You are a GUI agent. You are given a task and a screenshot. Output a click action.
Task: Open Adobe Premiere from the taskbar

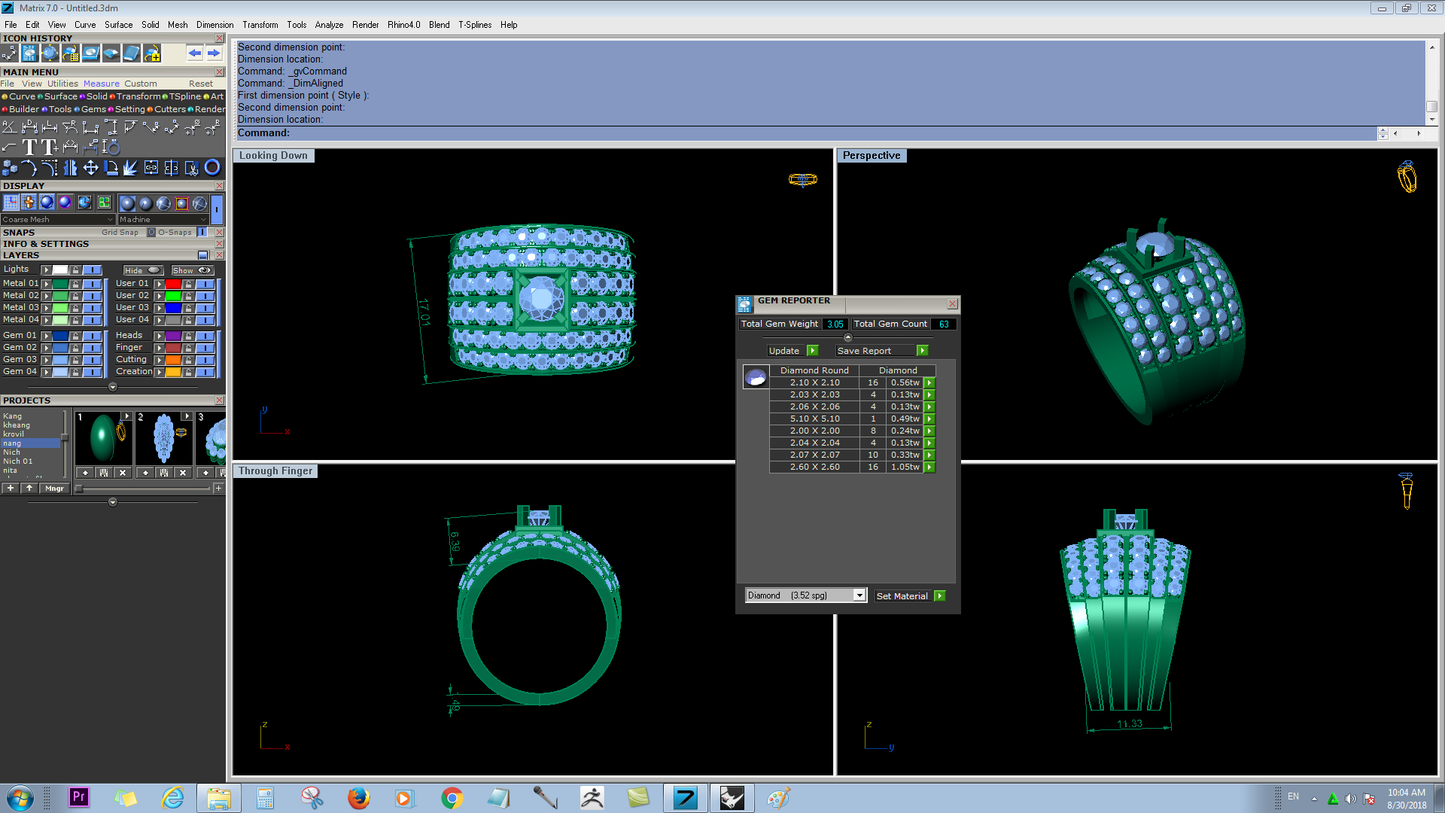point(79,798)
